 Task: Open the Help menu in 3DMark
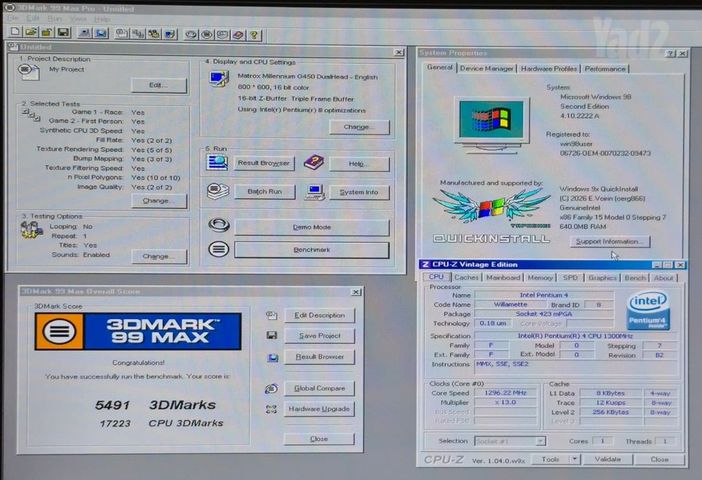pos(102,19)
